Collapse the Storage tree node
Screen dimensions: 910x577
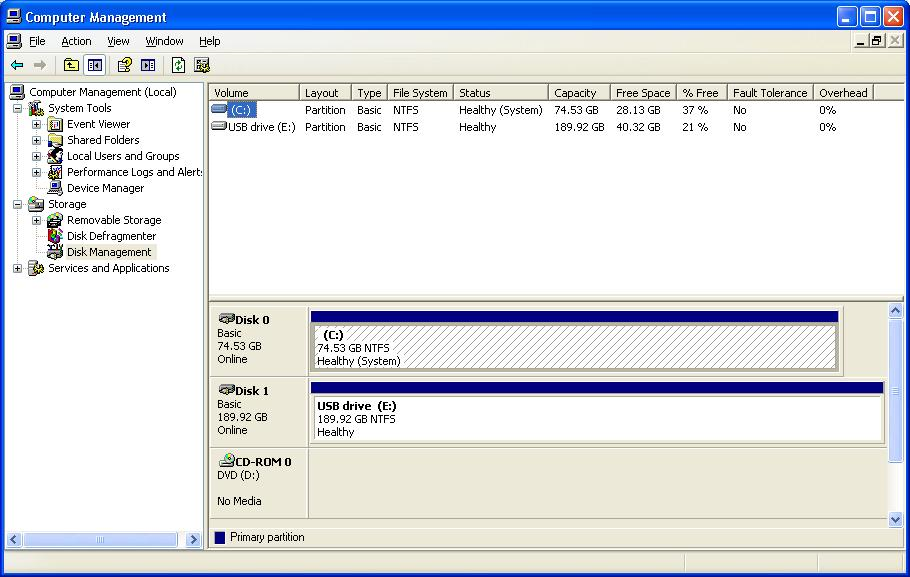(x=17, y=204)
